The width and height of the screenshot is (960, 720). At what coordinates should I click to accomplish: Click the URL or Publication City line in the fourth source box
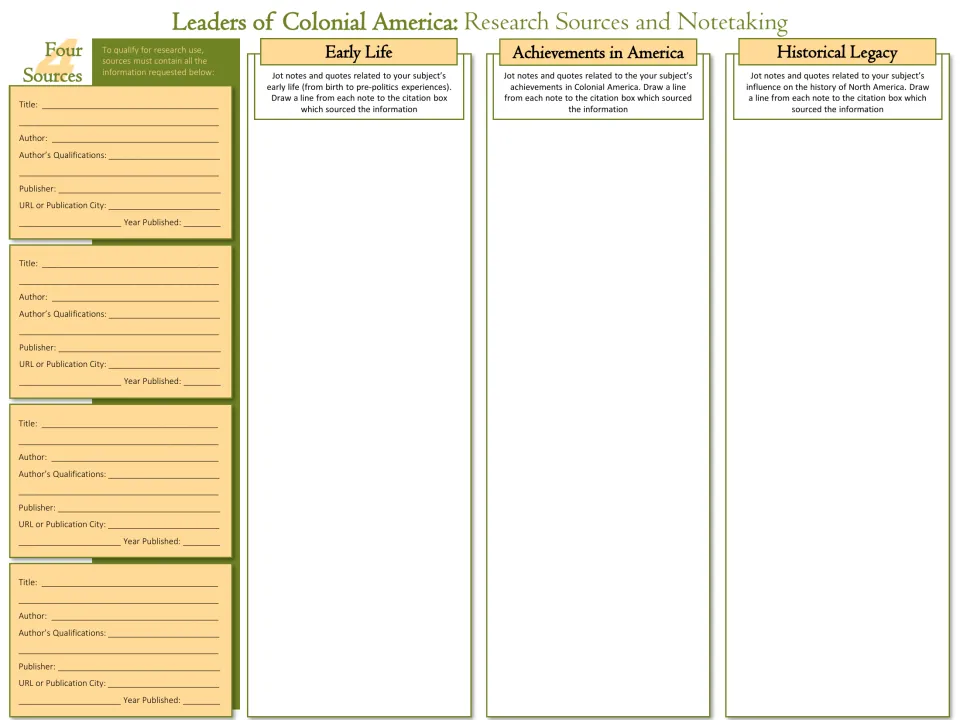click(x=163, y=683)
